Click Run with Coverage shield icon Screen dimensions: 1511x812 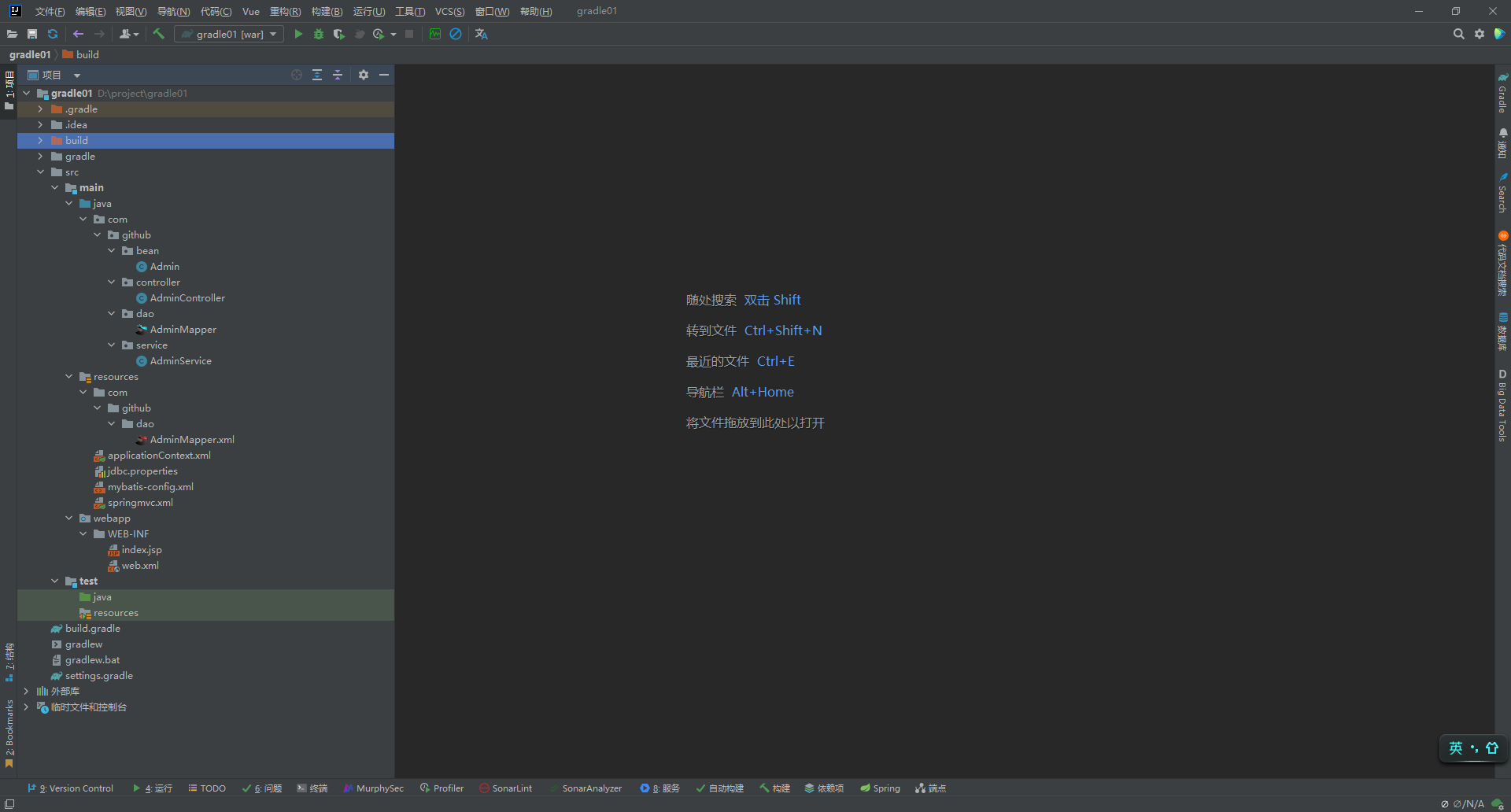339,34
